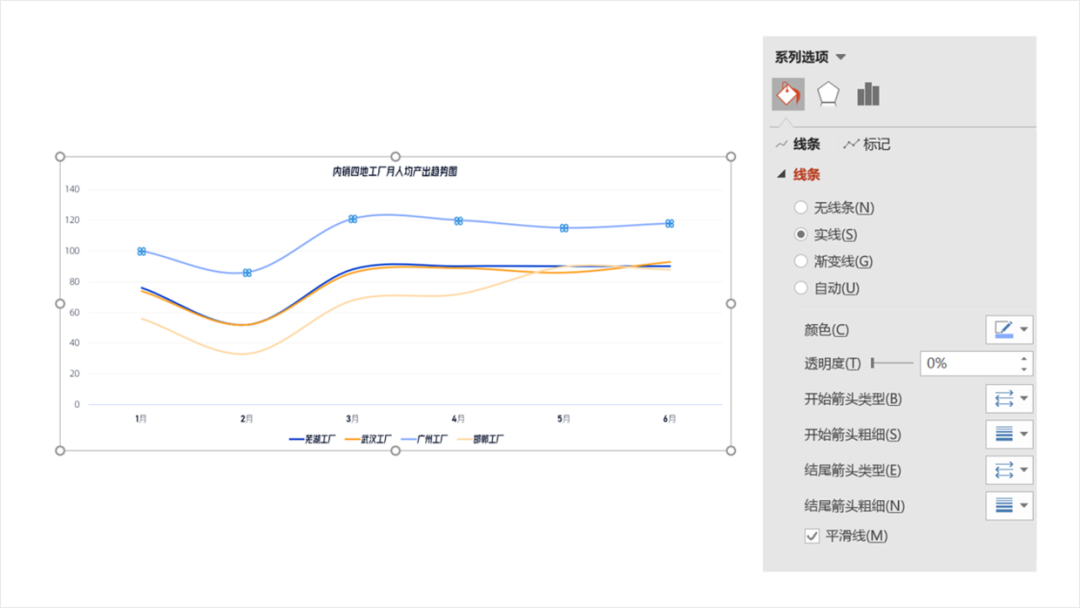
Task: Click the 广州工厂 data marker at 1月
Action: pyautogui.click(x=141, y=251)
